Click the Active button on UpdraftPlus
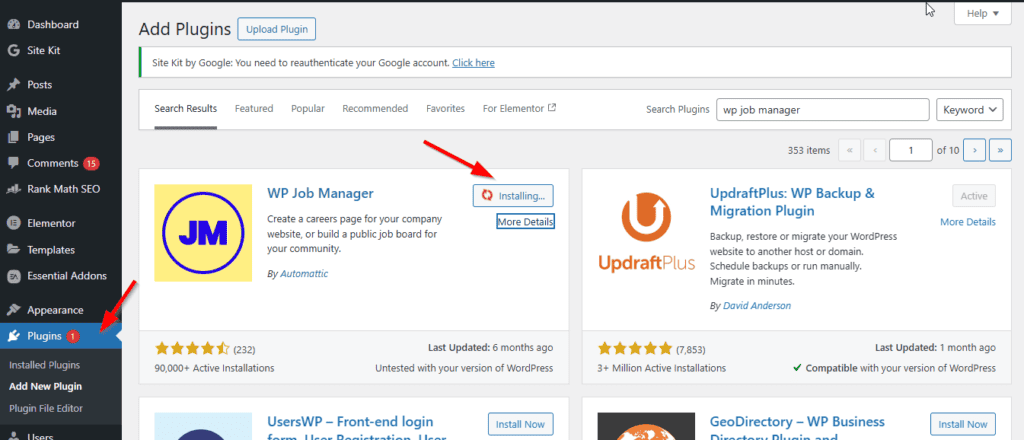Viewport: 1024px width, 440px height. coord(974,195)
